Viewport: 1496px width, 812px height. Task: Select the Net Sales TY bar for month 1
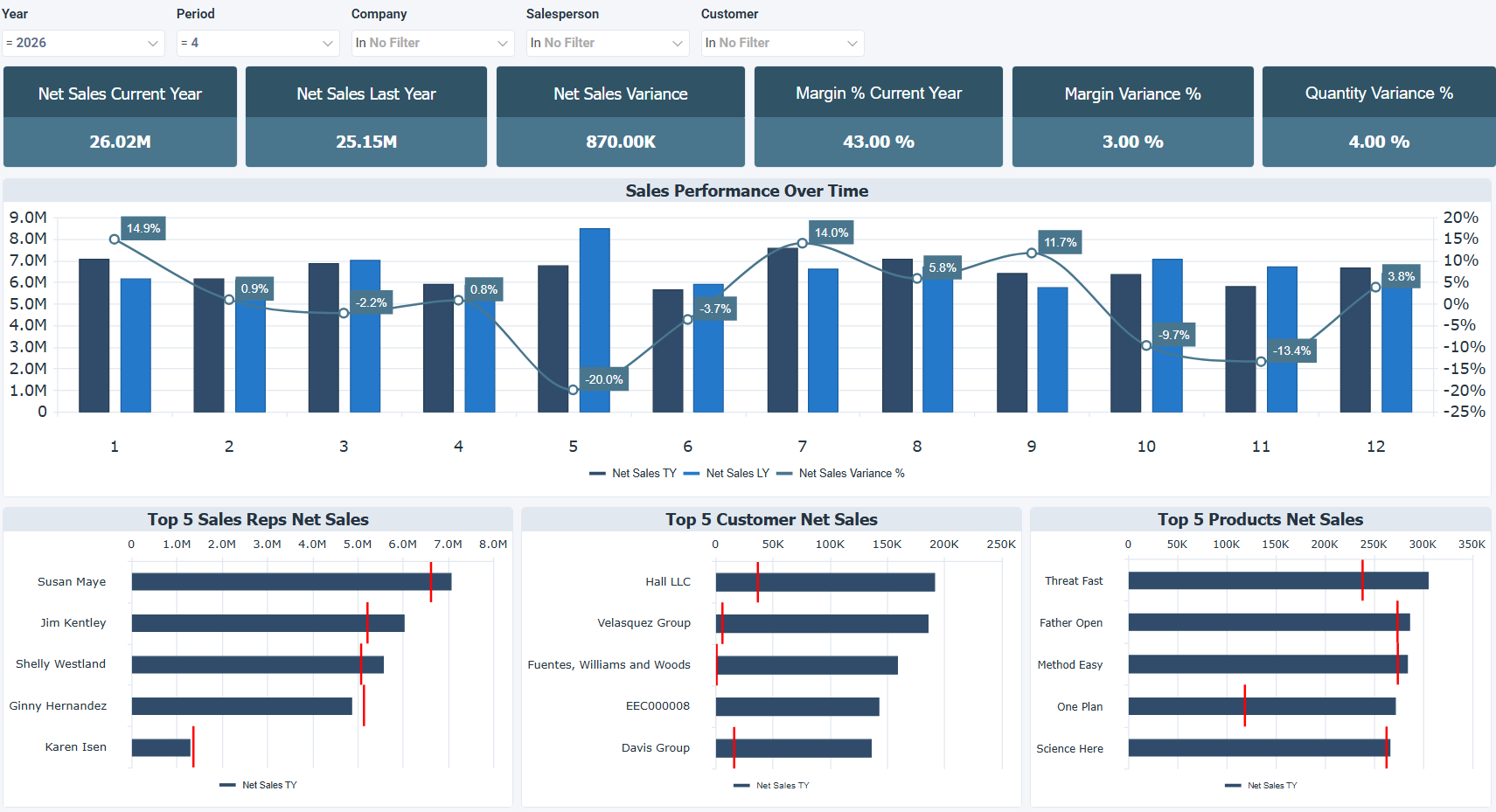click(94, 336)
